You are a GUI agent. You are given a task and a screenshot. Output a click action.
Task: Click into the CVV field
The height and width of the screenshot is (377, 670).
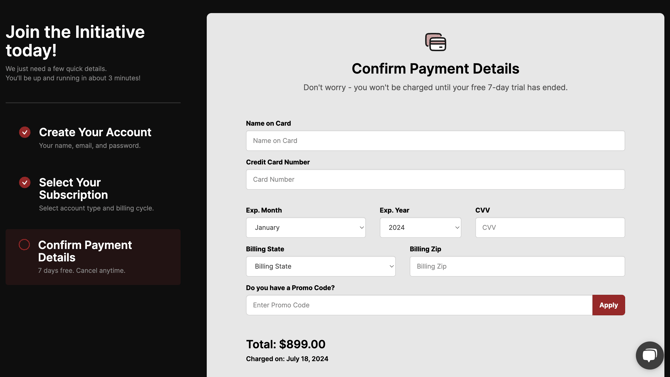pyautogui.click(x=550, y=227)
